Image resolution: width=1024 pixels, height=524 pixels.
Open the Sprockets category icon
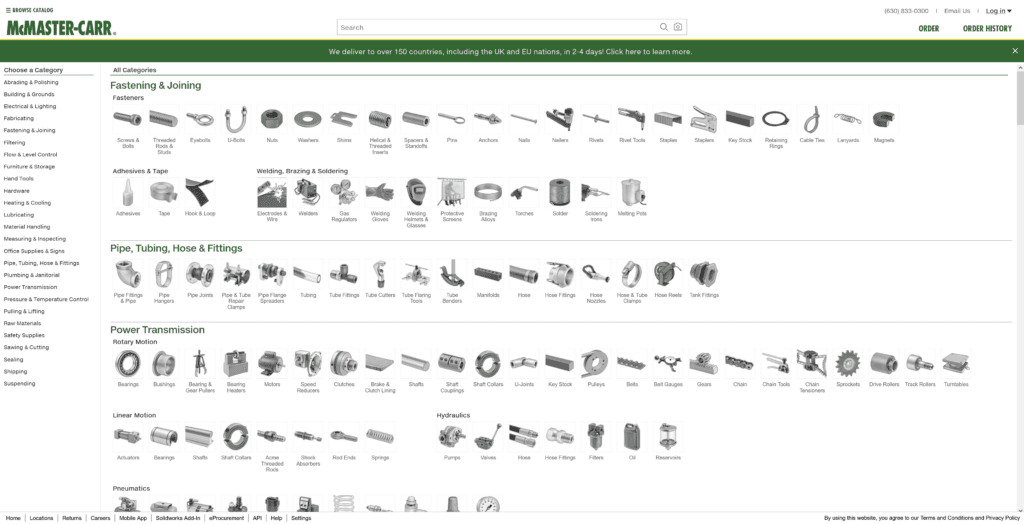pyautogui.click(x=848, y=364)
